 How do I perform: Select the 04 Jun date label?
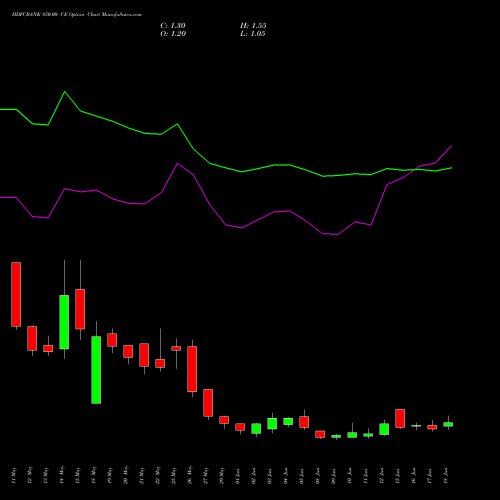[286, 476]
